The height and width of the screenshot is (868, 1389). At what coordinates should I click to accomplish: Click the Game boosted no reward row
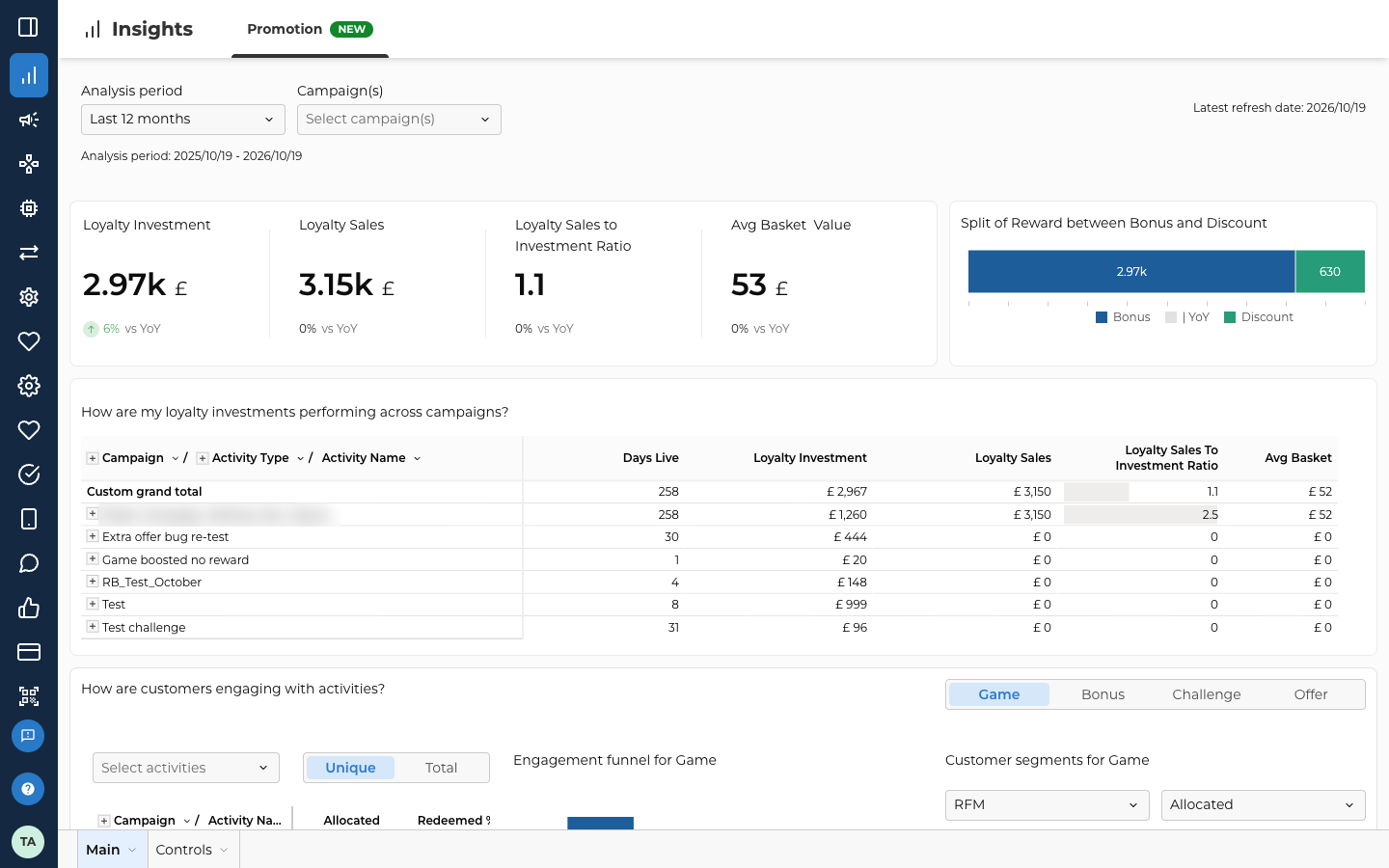(x=709, y=559)
